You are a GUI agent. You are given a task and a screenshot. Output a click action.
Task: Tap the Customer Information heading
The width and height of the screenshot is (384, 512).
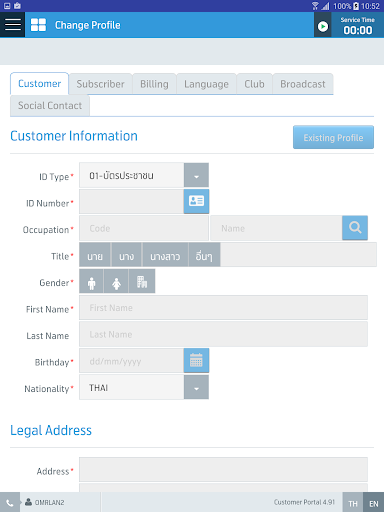74,136
